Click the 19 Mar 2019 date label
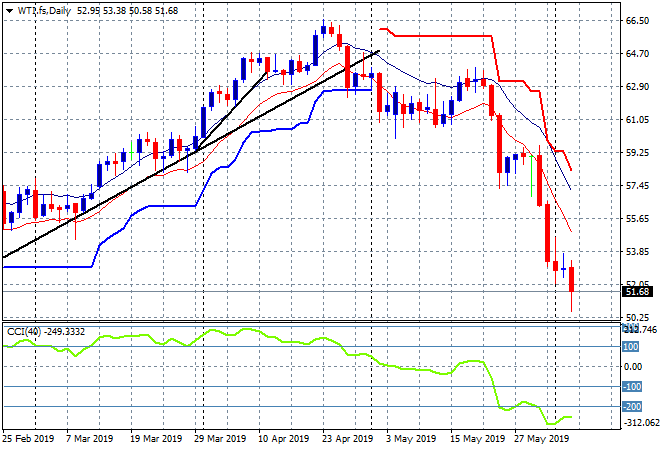 156,439
